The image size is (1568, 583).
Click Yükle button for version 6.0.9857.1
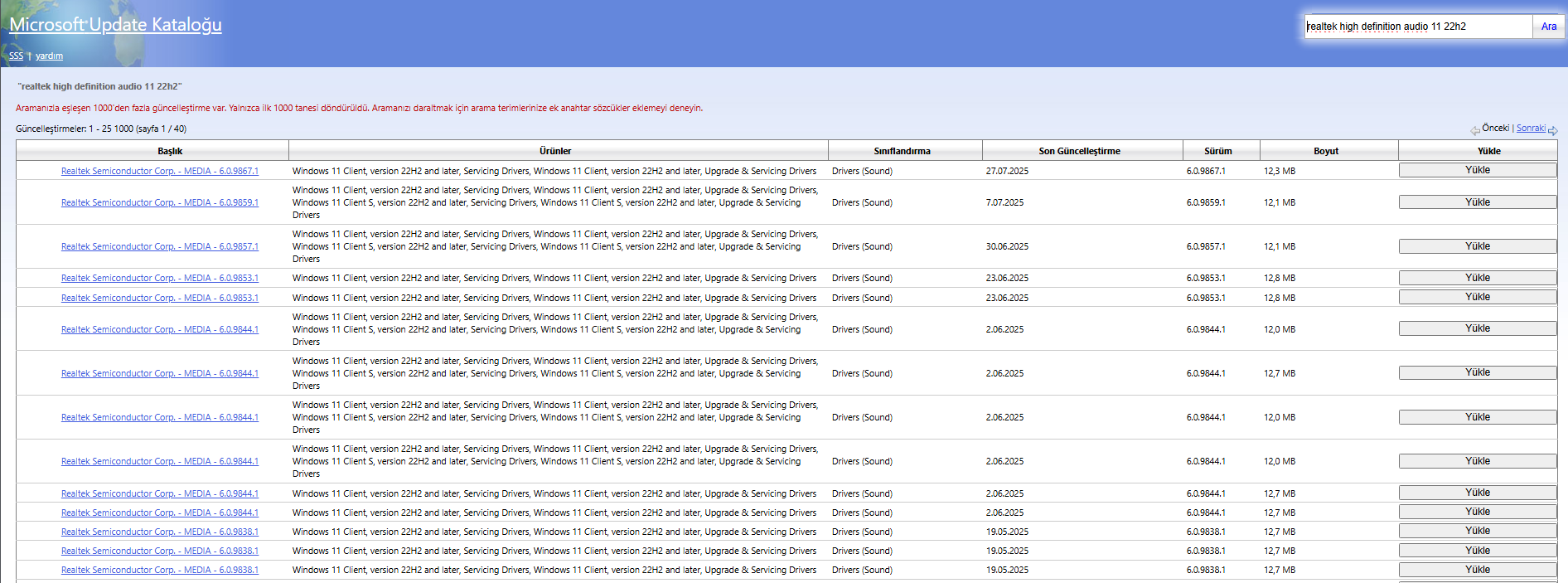[1478, 246]
